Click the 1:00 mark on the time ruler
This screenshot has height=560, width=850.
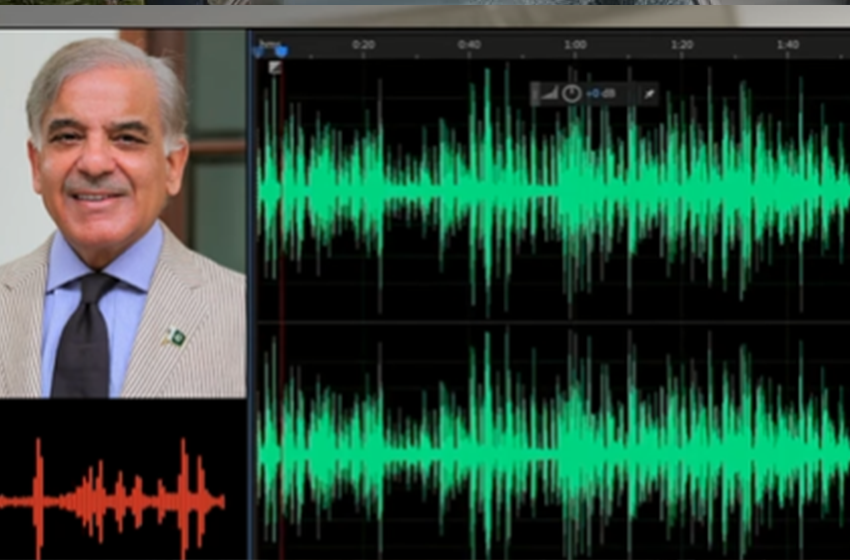point(575,45)
